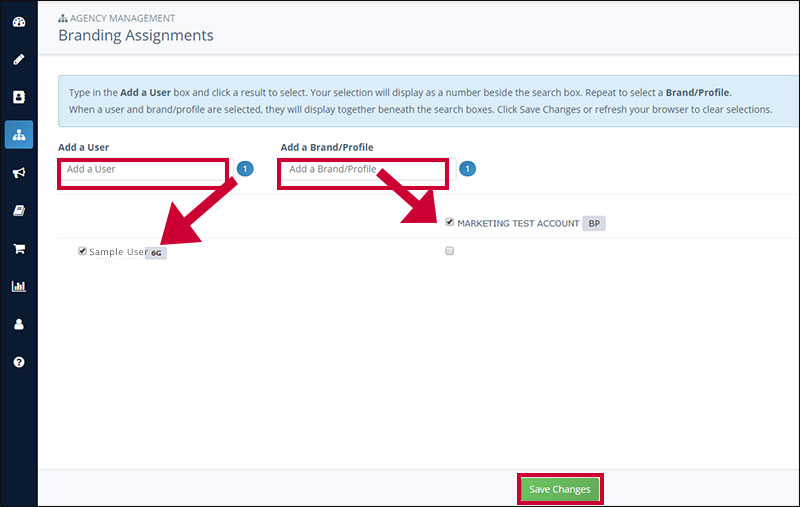Click the AGENCY MANAGEMENT breadcrumb text
Image resolution: width=800 pixels, height=507 pixels.
[x=122, y=18]
